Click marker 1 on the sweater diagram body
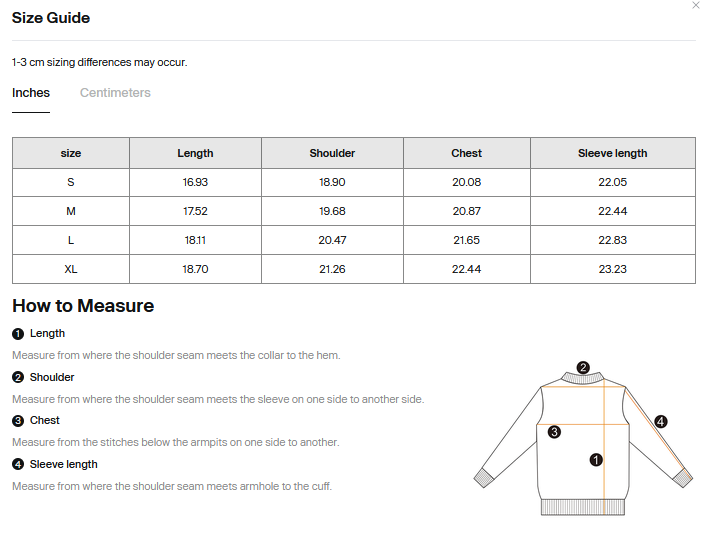The image size is (703, 535). click(x=596, y=460)
